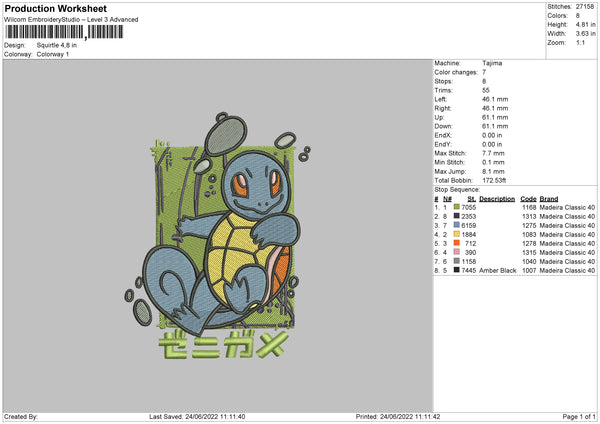Click the 'Description' column header
Screen dimensions: 600x424
click(x=497, y=199)
